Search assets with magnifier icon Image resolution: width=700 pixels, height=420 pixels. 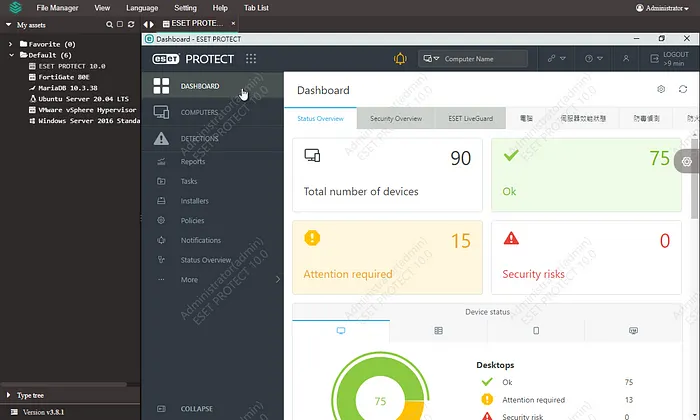pos(109,25)
